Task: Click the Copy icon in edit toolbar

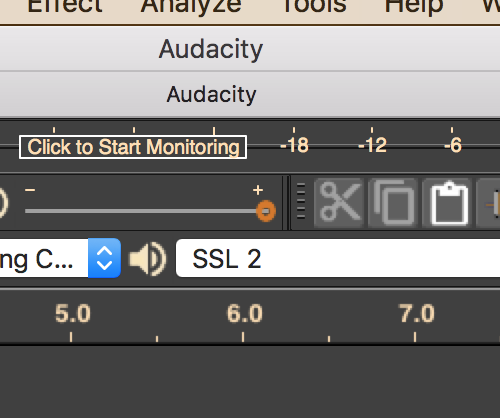Action: pyautogui.click(x=393, y=203)
